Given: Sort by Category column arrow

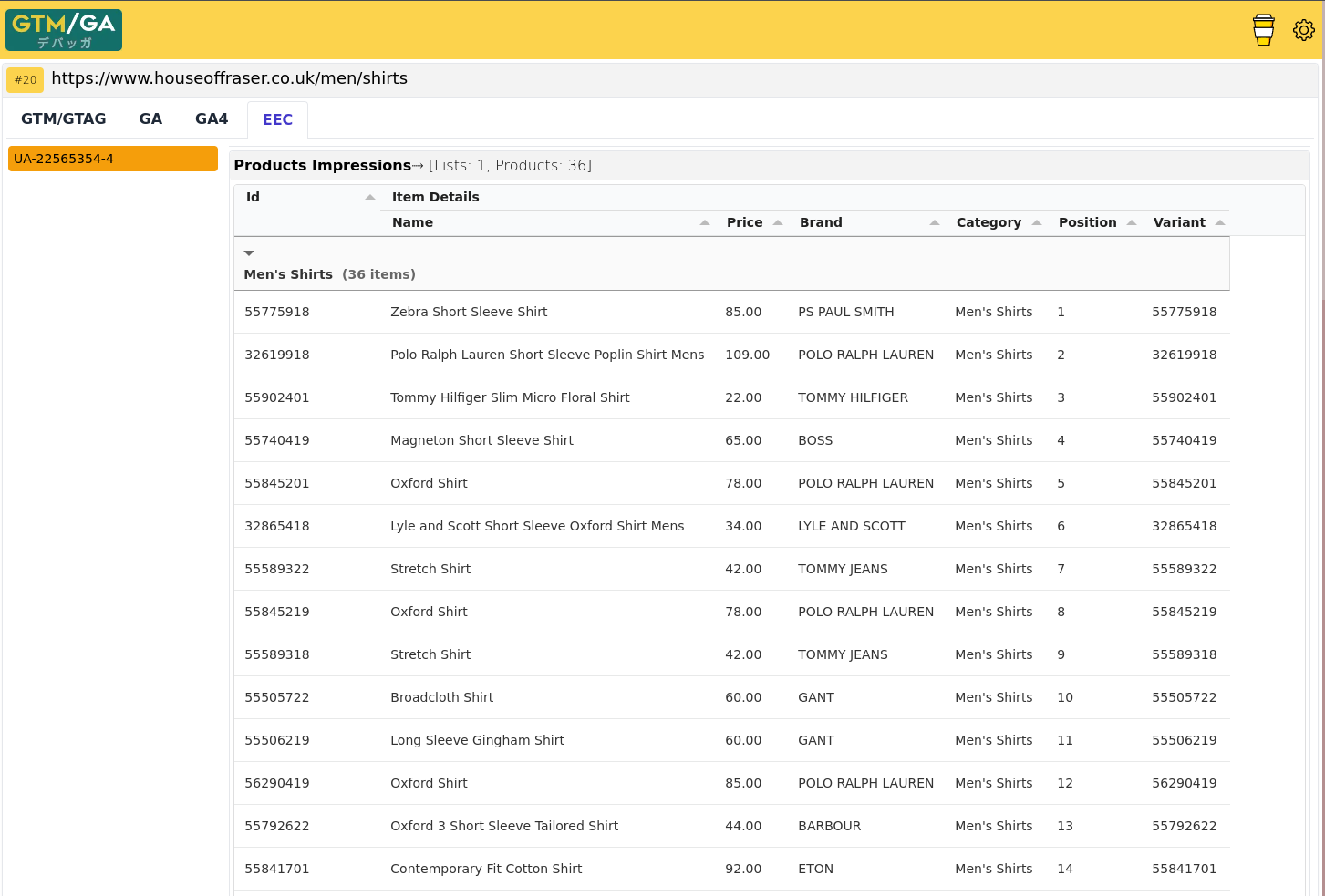Looking at the screenshot, I should 1037,222.
